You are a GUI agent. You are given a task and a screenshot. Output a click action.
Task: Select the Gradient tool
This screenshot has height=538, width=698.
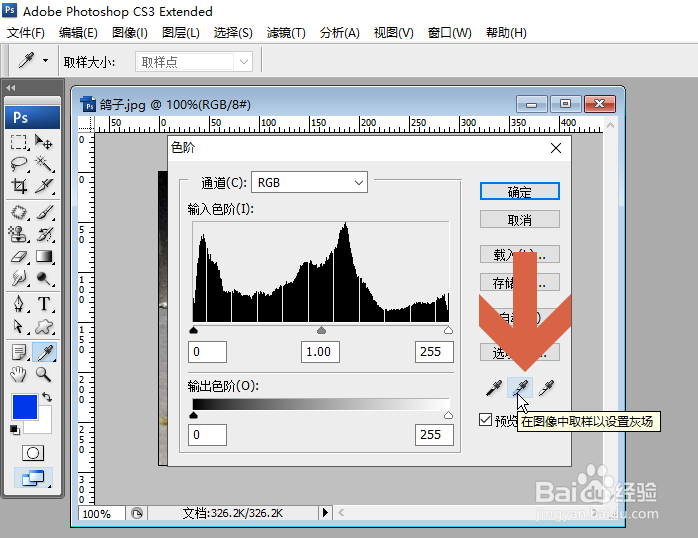[44, 256]
